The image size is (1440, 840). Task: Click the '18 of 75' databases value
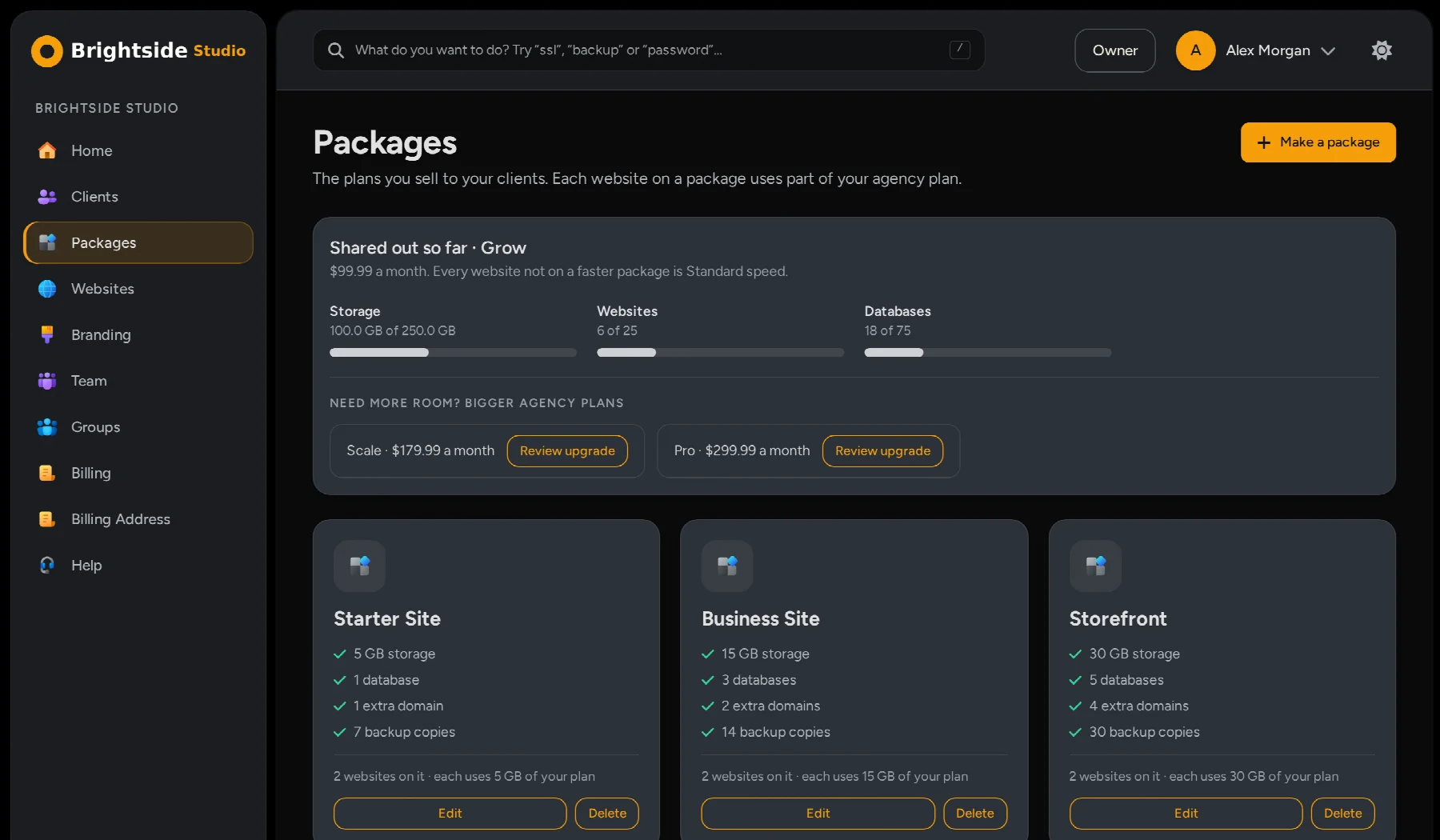[887, 330]
